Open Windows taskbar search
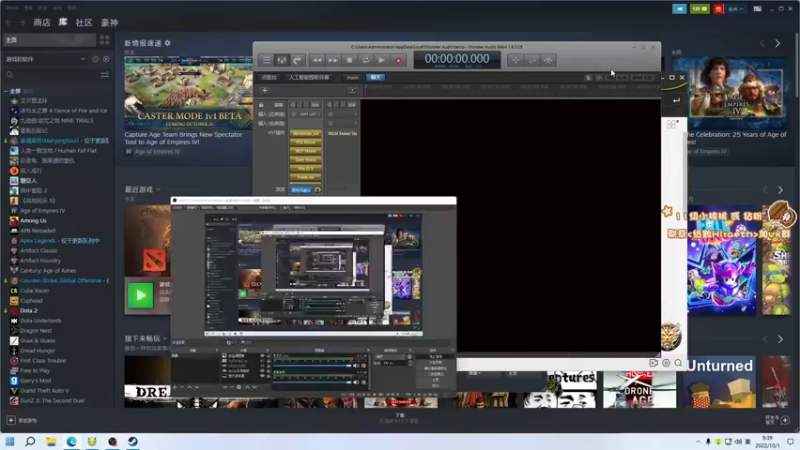Screen dimensions: 800x450 tap(30, 441)
